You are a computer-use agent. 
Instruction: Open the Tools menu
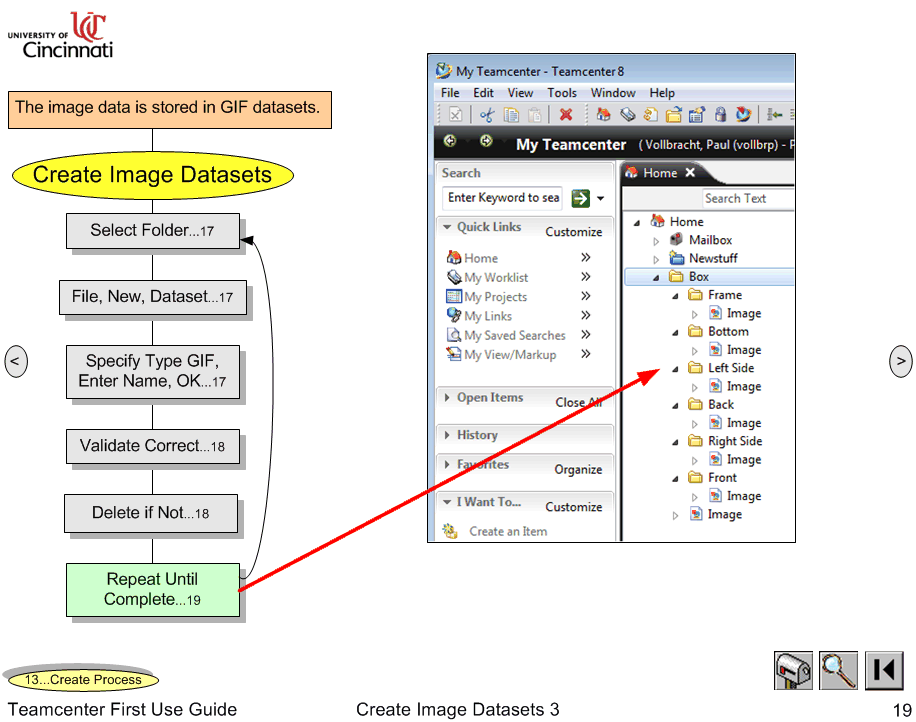tap(562, 92)
